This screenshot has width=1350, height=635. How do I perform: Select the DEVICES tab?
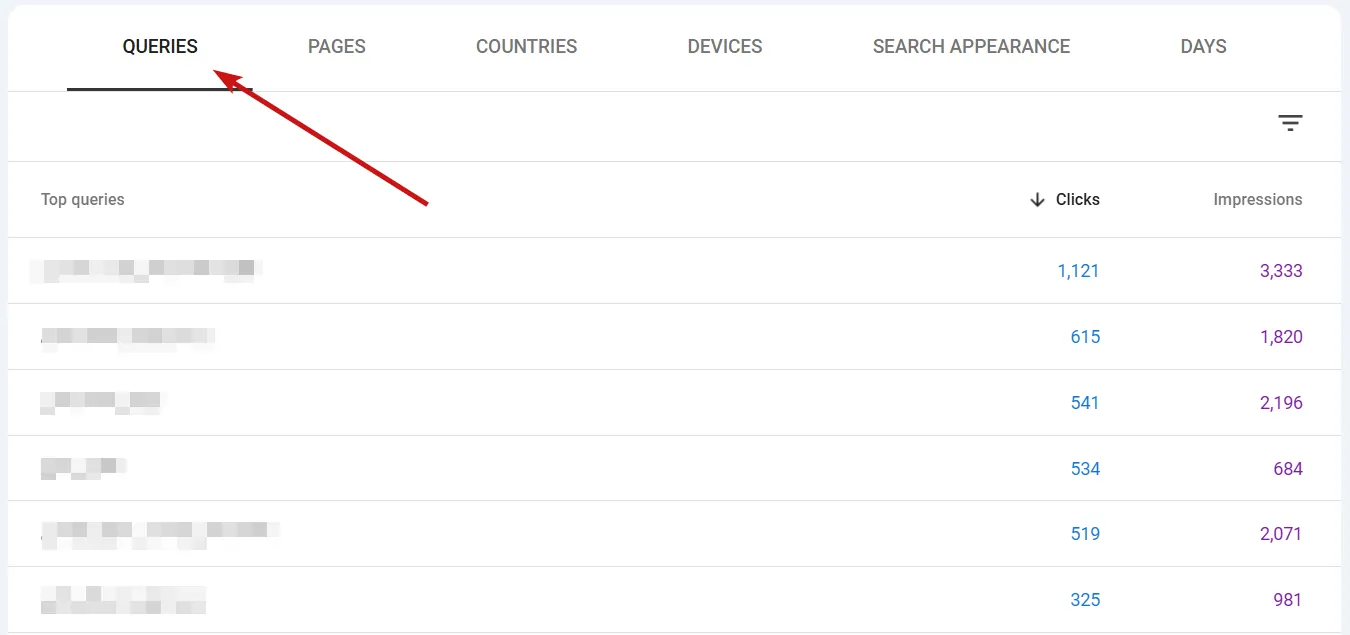coord(724,46)
